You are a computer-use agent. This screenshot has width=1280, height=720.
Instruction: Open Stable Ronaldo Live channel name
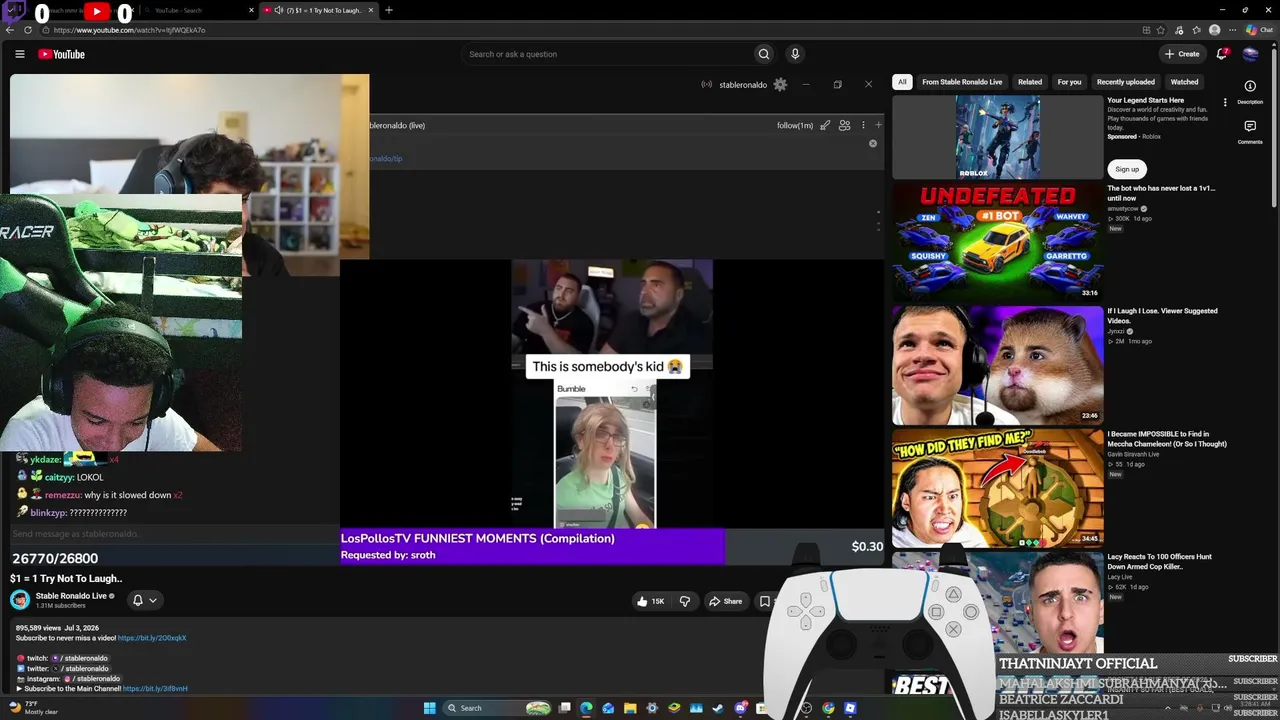click(x=71, y=596)
